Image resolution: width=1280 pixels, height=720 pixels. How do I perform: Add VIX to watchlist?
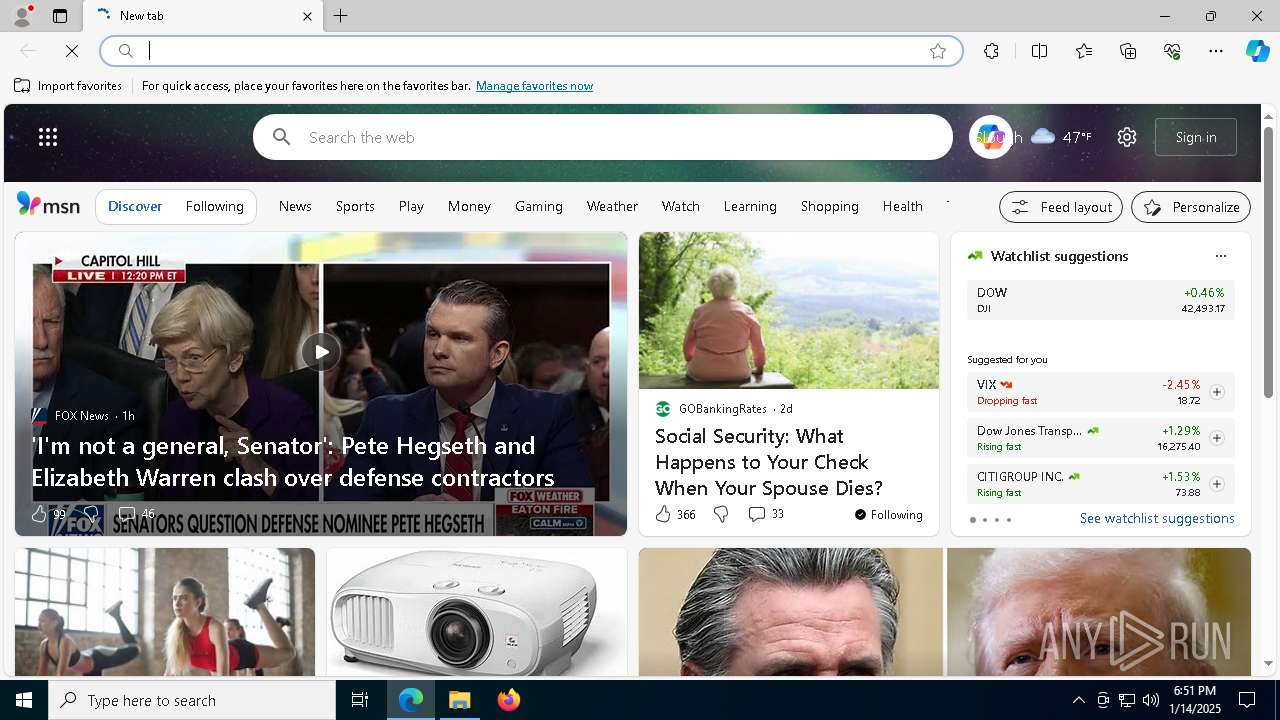tap(1216, 392)
